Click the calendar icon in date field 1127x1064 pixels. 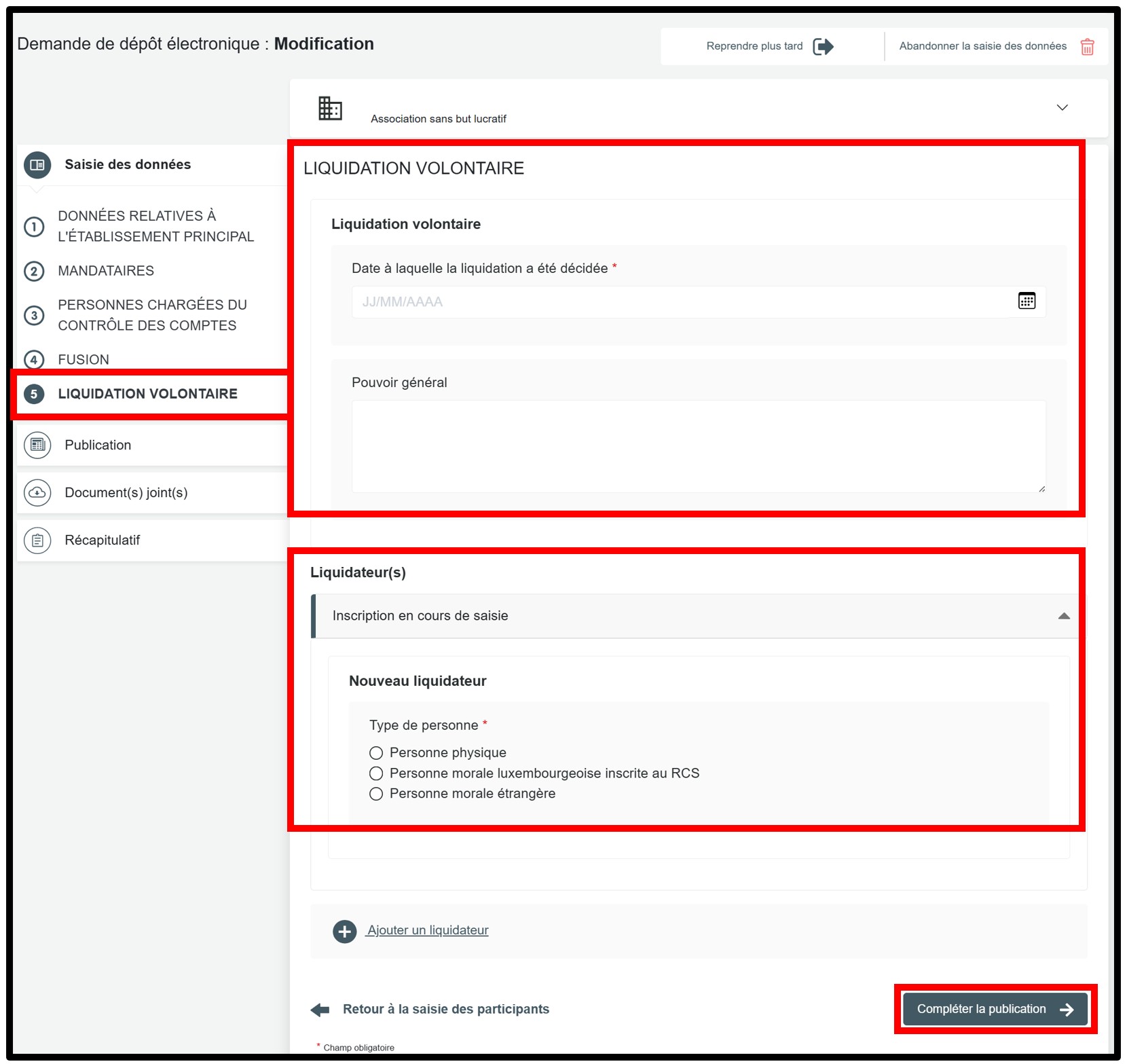(1026, 301)
